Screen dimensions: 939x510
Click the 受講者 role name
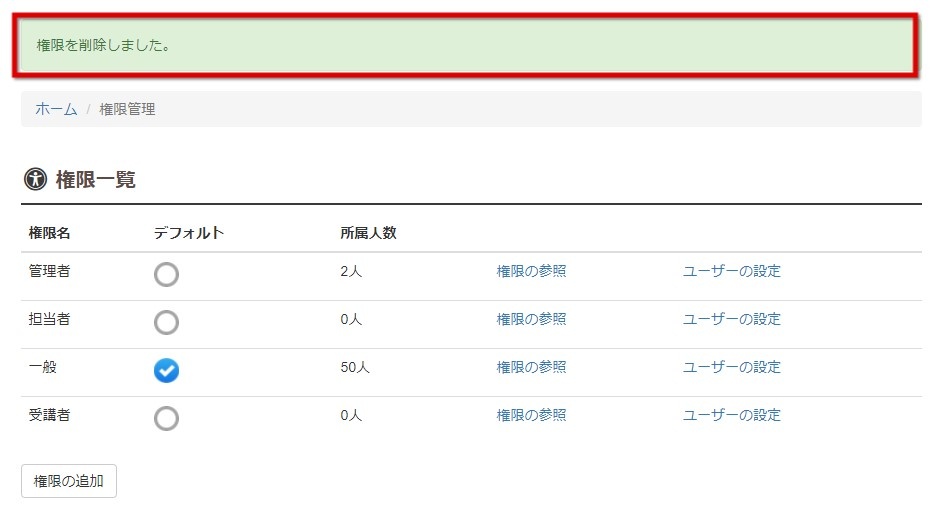(x=49, y=415)
